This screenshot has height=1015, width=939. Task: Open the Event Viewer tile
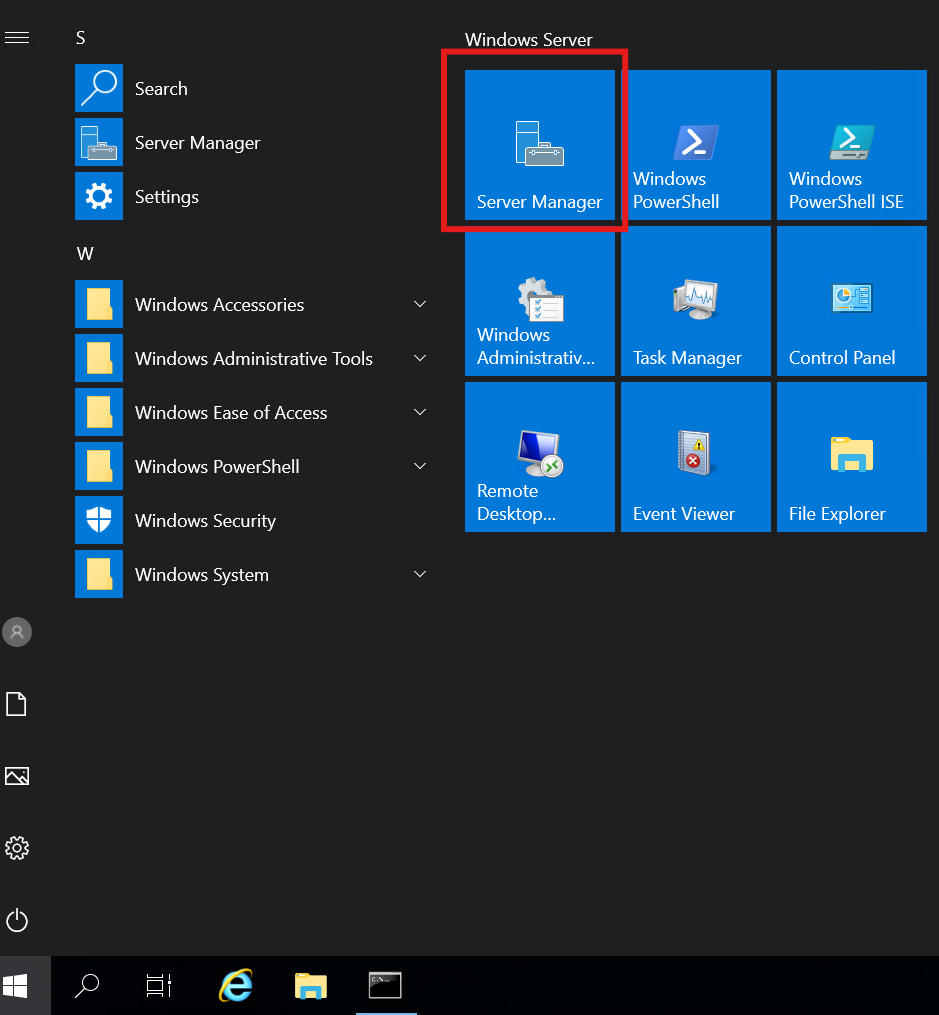tap(695, 458)
